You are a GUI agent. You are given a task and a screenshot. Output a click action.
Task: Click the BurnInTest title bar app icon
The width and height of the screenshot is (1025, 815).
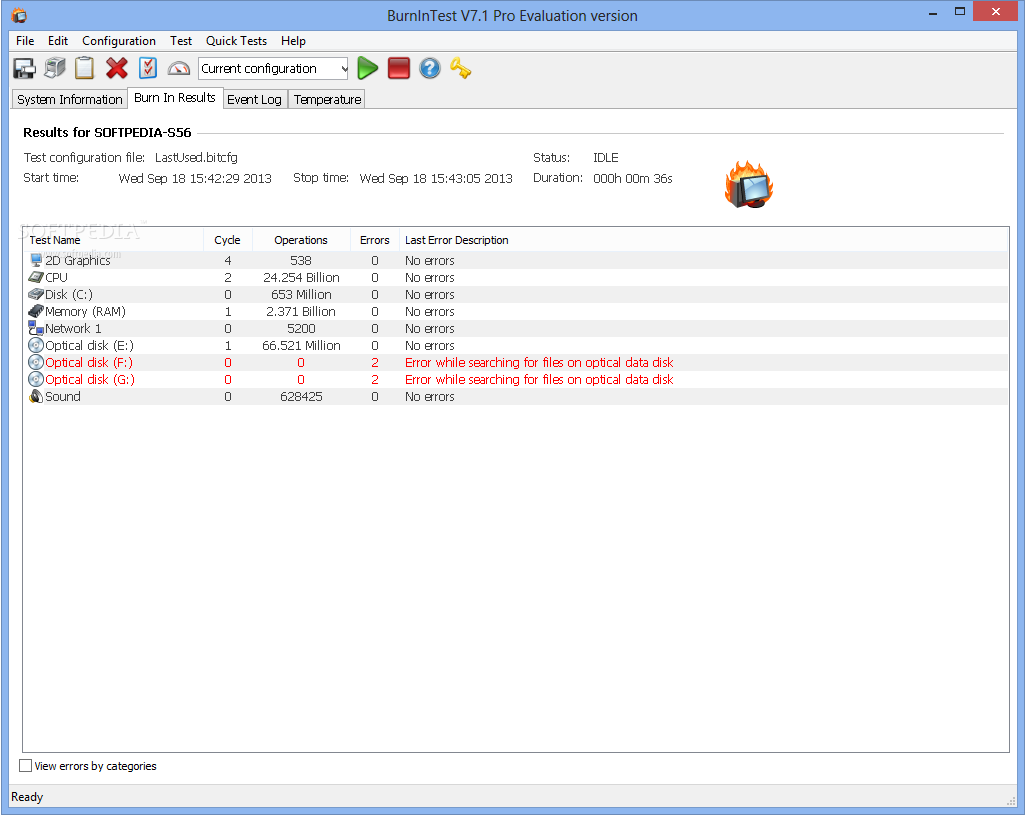pos(19,15)
